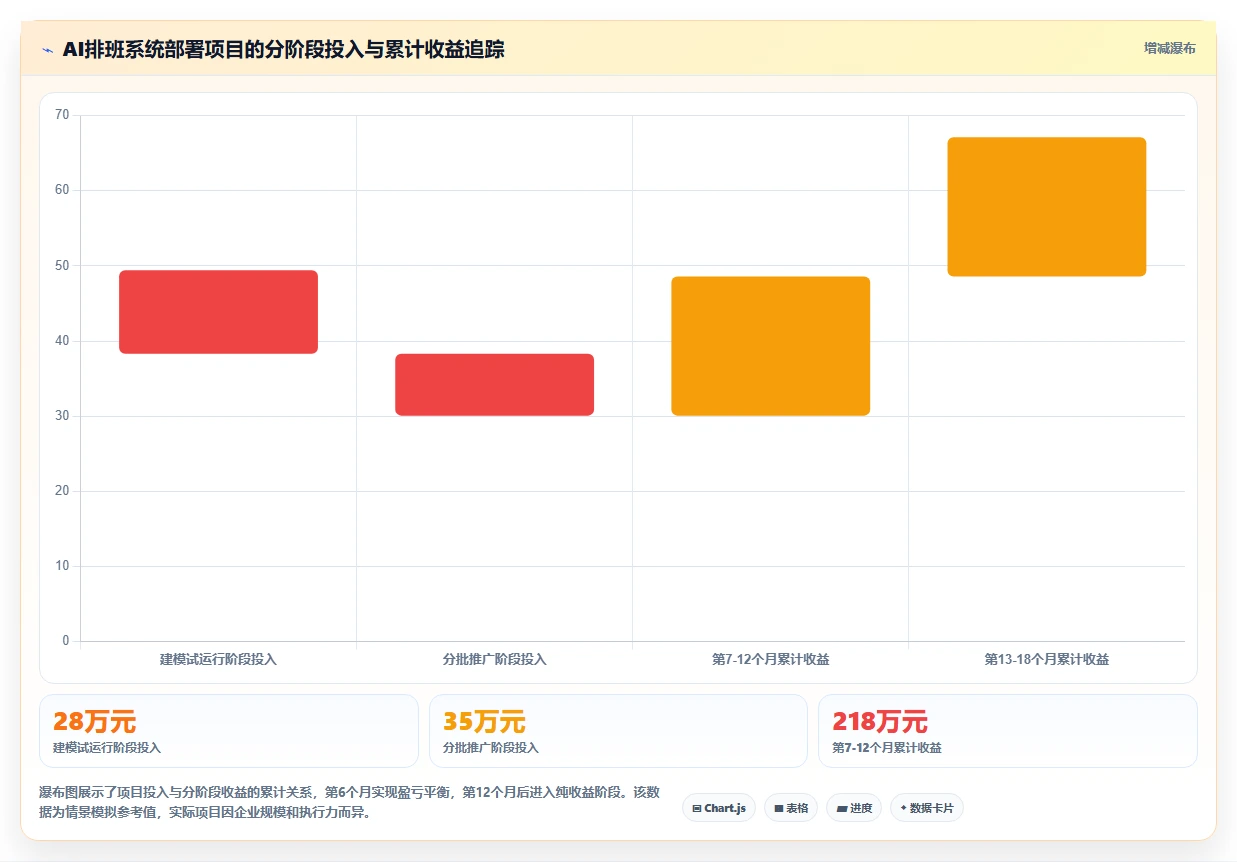The height and width of the screenshot is (862, 1237).
Task: Click the x-axis label 分批推广阶段投入
Action: [494, 659]
